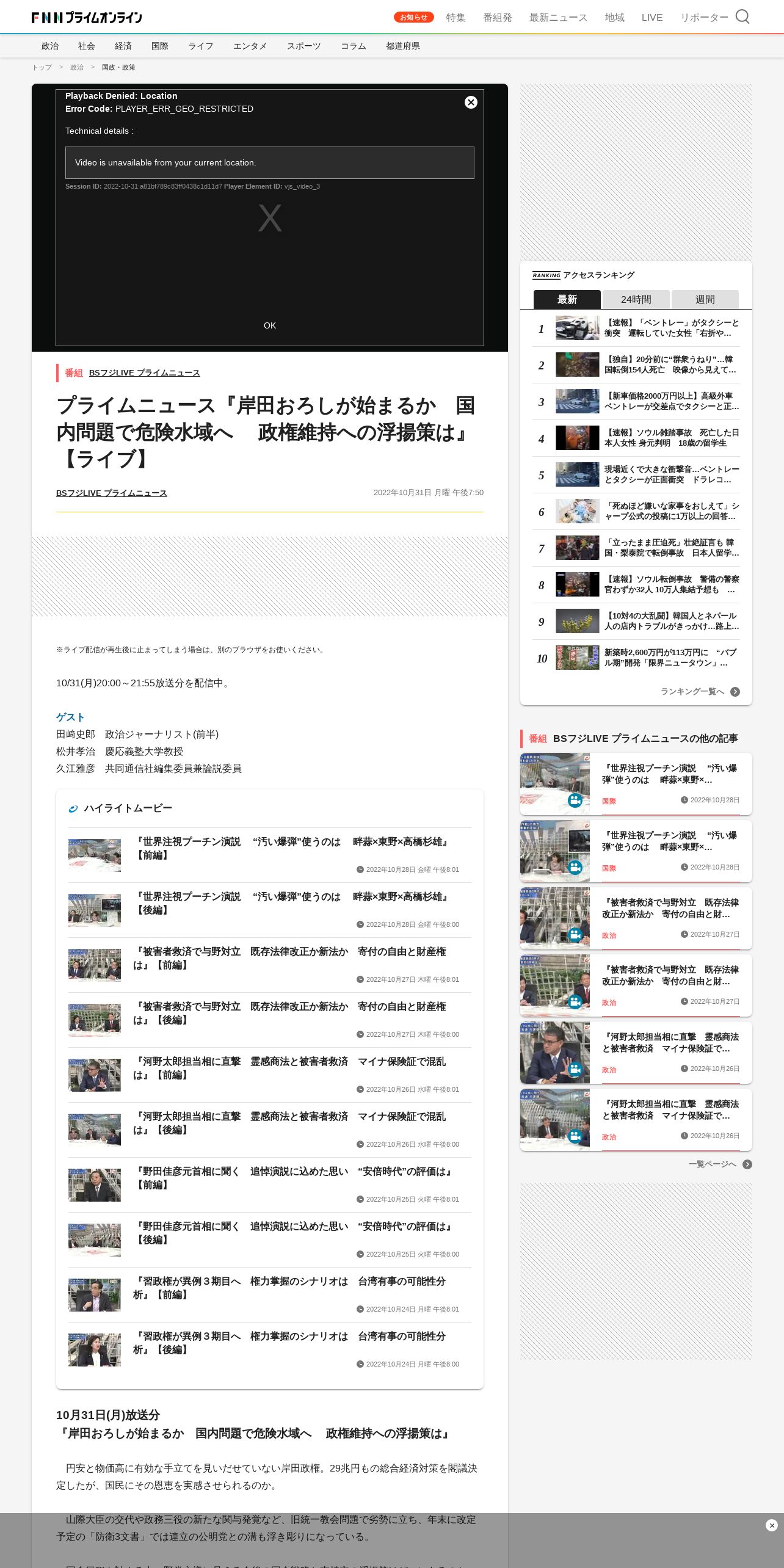Click video icon on second プーチン演説 card
Image resolution: width=784 pixels, height=1568 pixels.
(x=575, y=867)
